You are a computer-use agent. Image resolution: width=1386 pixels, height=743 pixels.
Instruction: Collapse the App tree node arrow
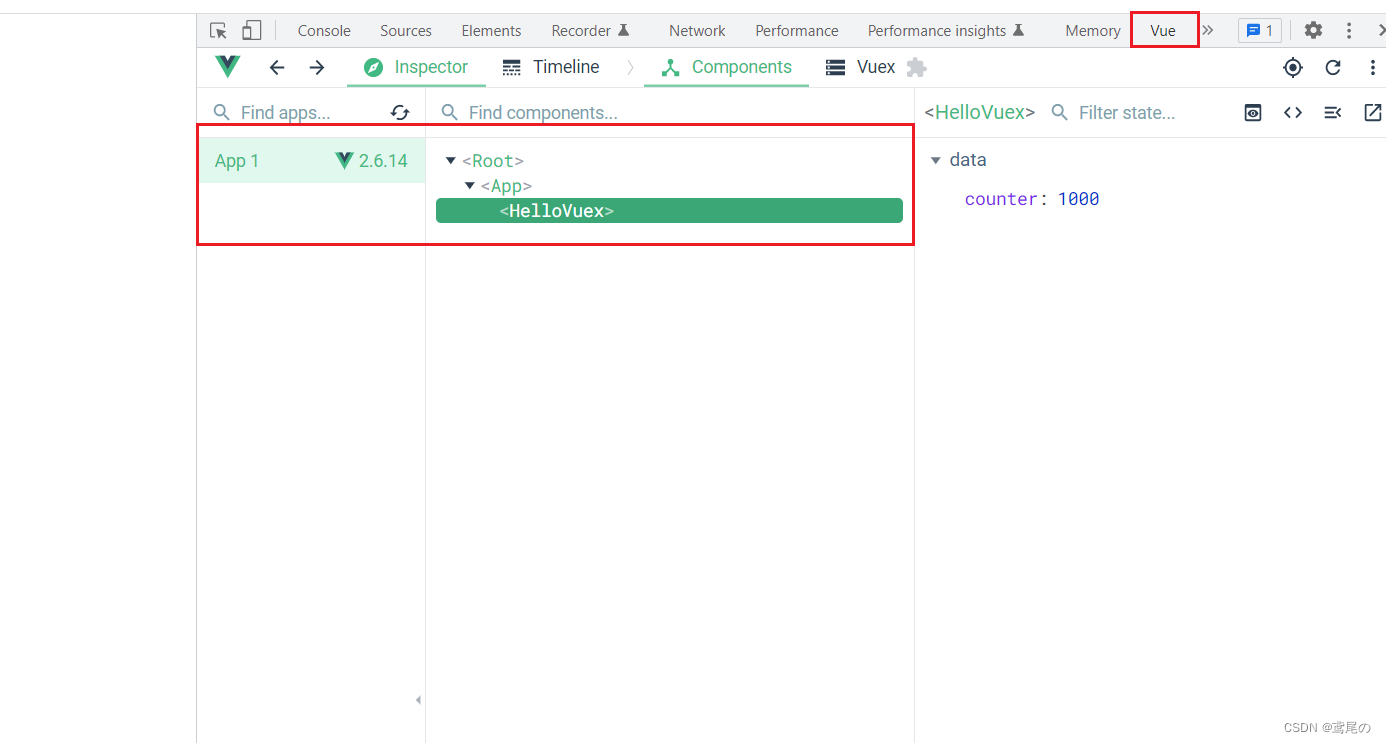[469, 186]
